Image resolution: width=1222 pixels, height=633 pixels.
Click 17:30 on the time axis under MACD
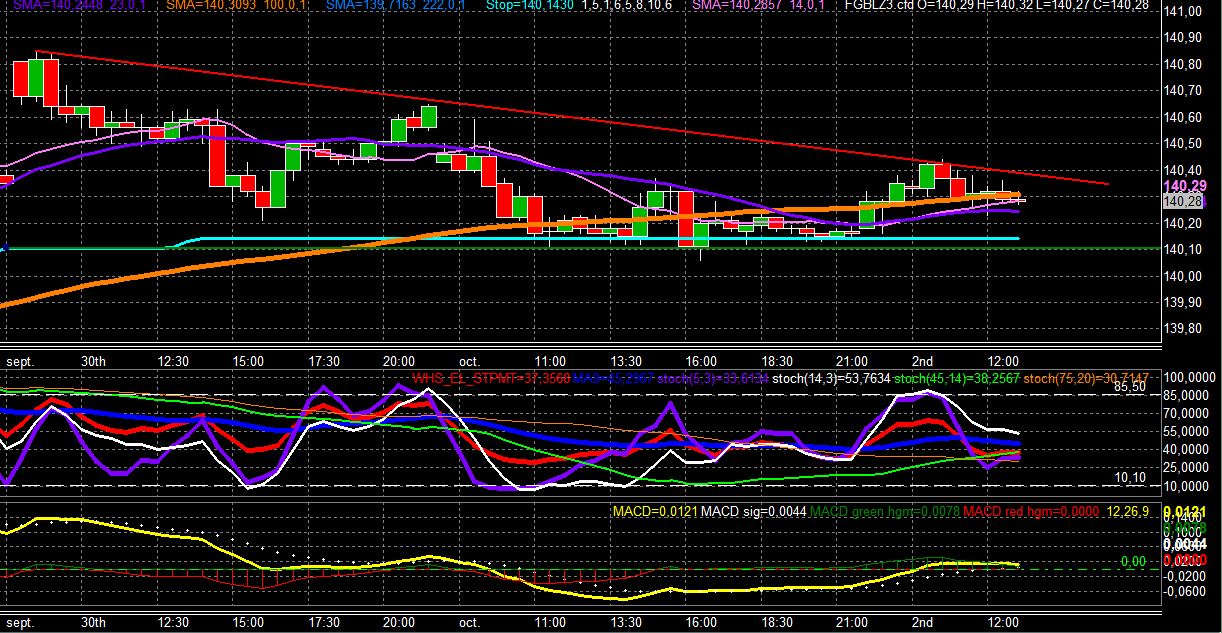324,623
